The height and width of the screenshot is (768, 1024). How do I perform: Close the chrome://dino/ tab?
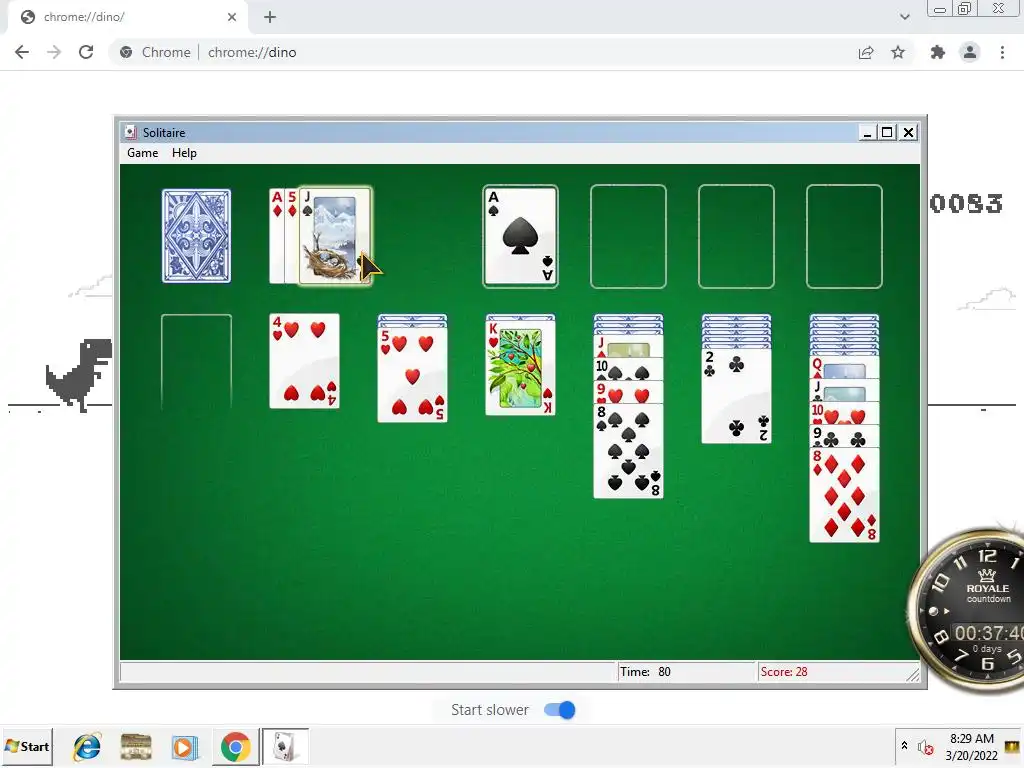click(x=232, y=17)
